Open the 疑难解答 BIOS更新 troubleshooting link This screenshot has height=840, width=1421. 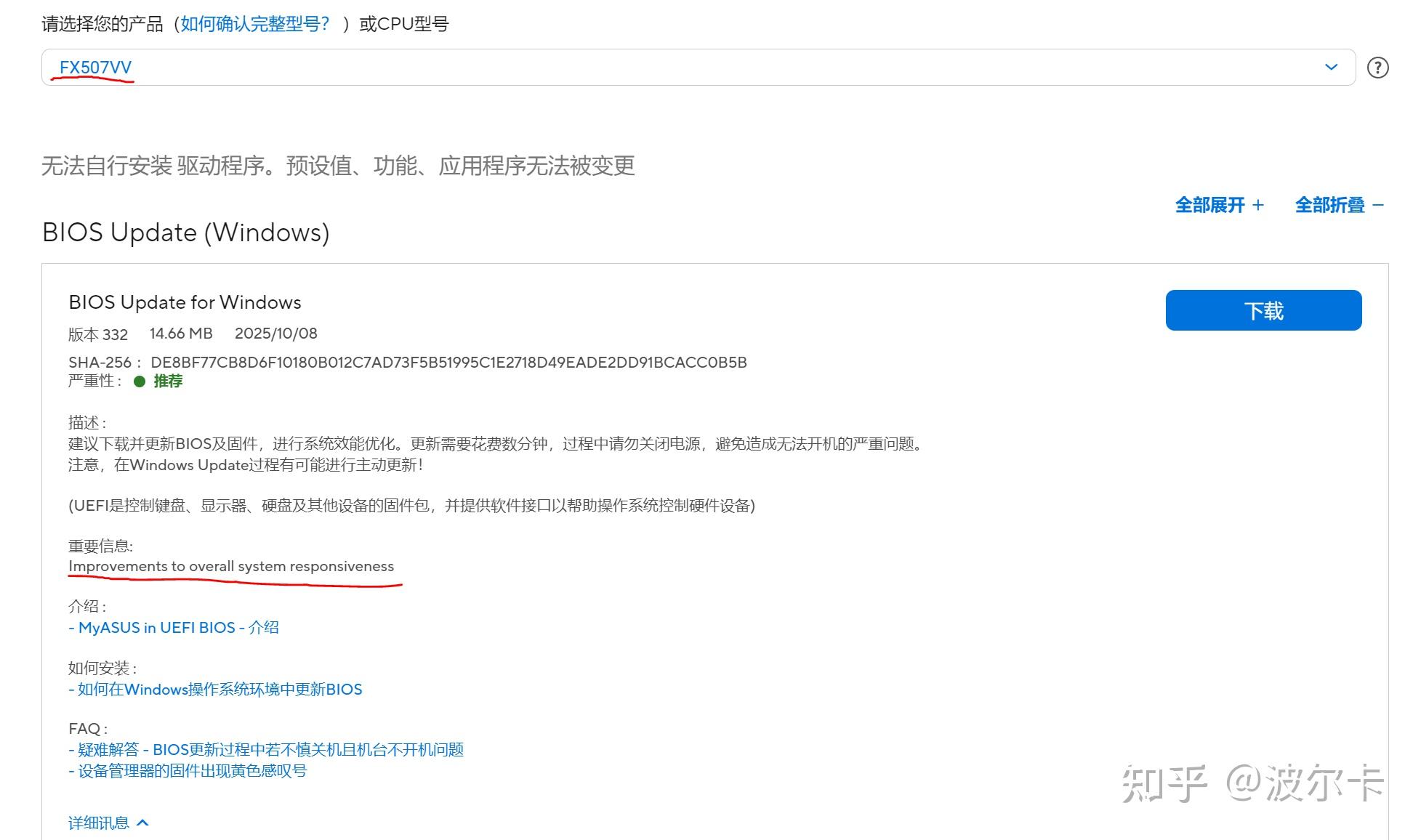click(x=266, y=749)
